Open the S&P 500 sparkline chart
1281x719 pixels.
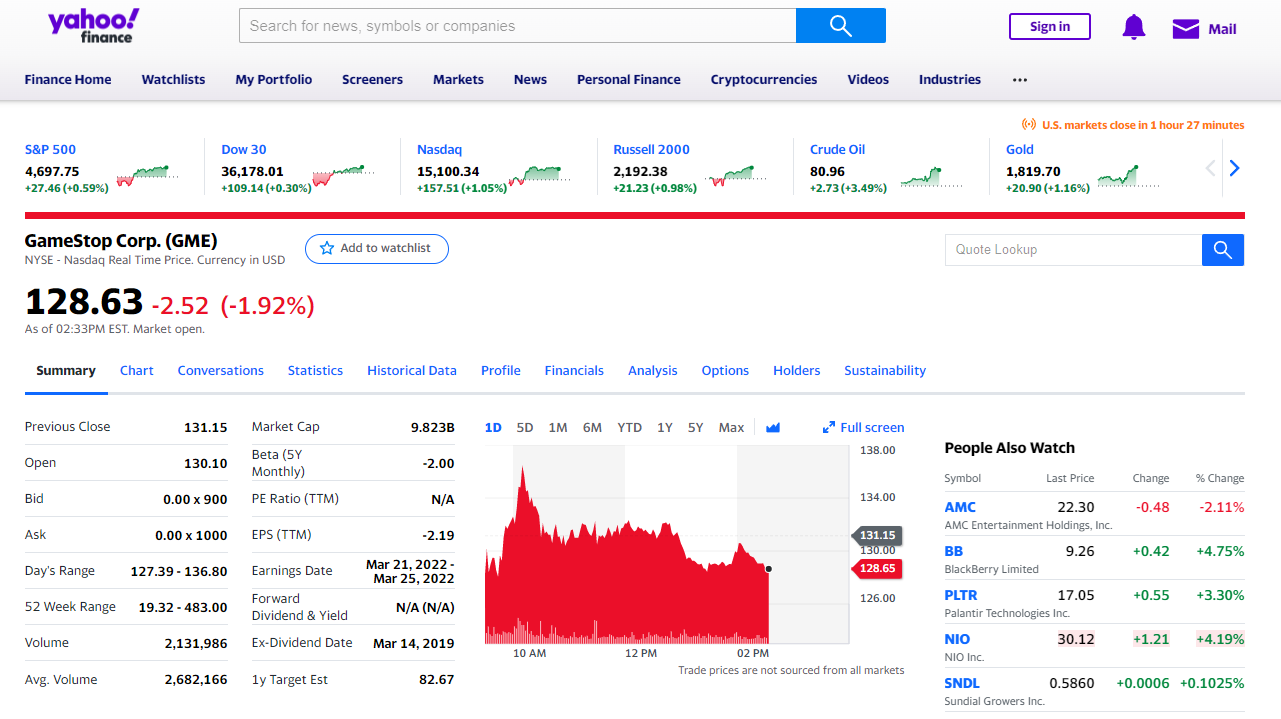coord(147,177)
